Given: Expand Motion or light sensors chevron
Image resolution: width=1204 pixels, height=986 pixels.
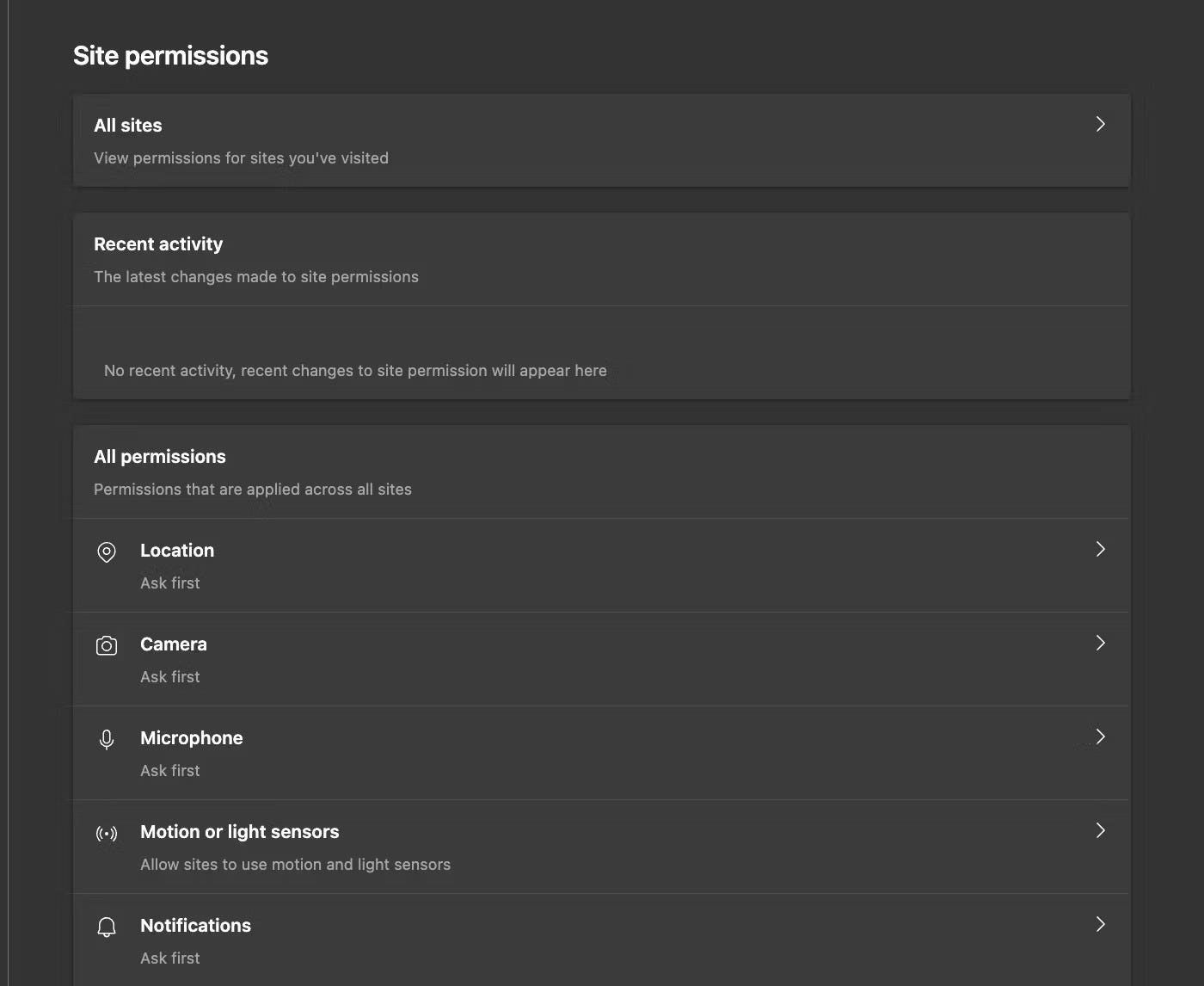Looking at the screenshot, I should (x=1100, y=830).
